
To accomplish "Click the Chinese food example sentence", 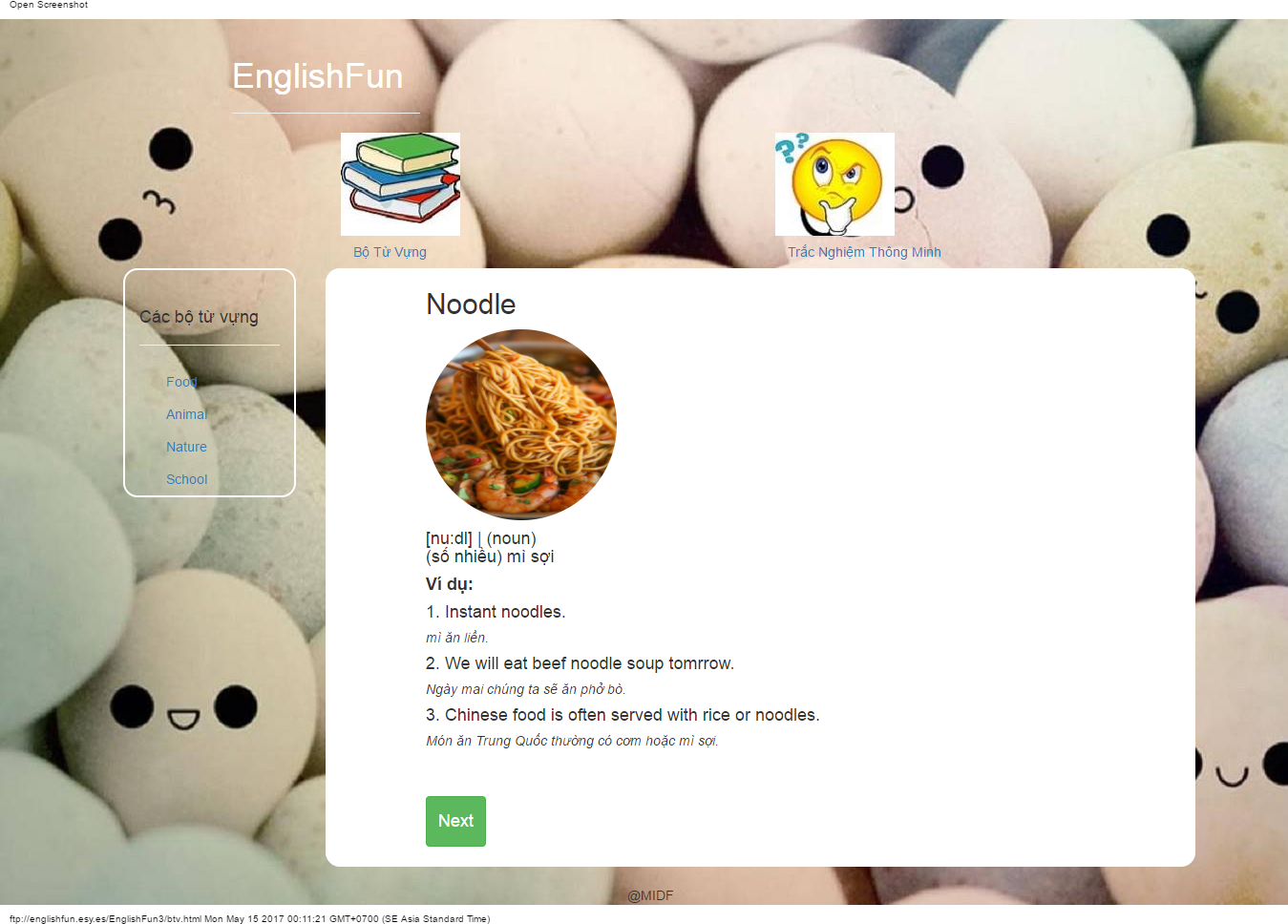I will (x=623, y=715).
